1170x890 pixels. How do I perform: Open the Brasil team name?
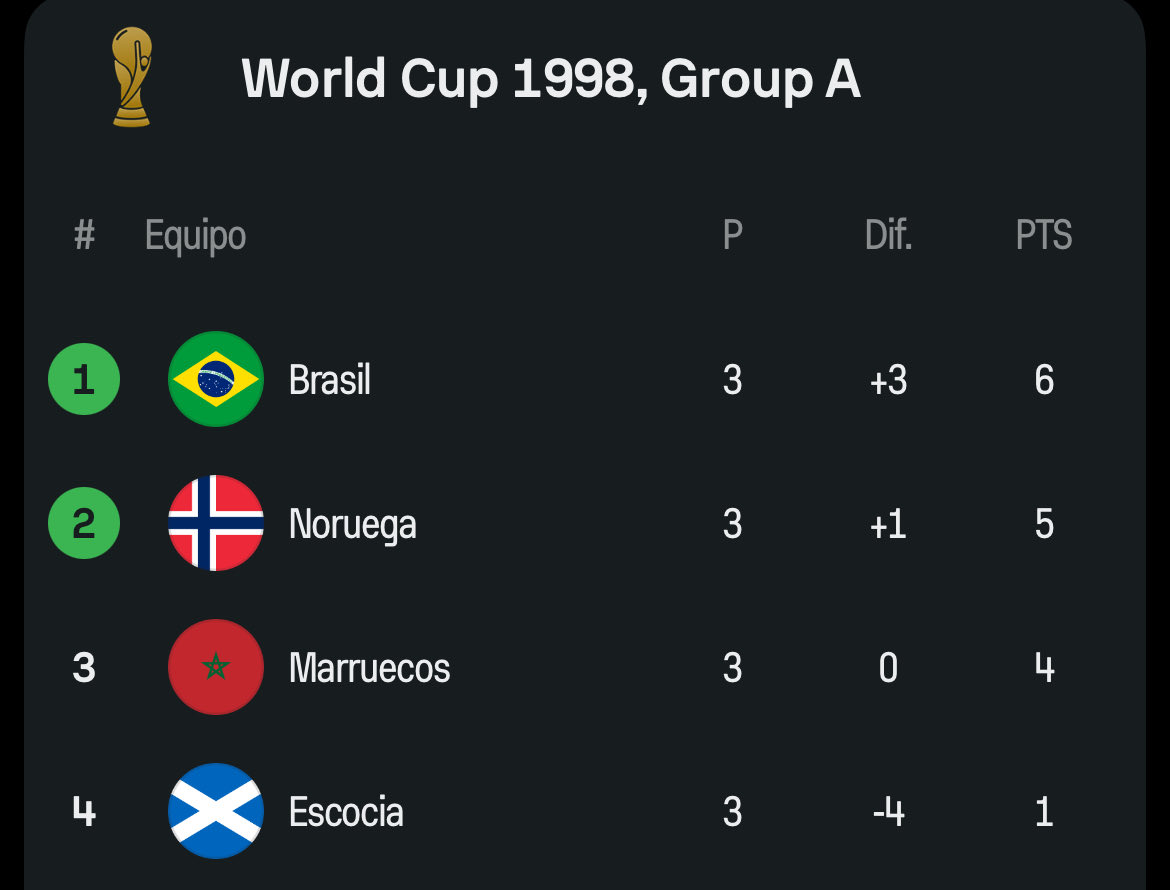[330, 380]
